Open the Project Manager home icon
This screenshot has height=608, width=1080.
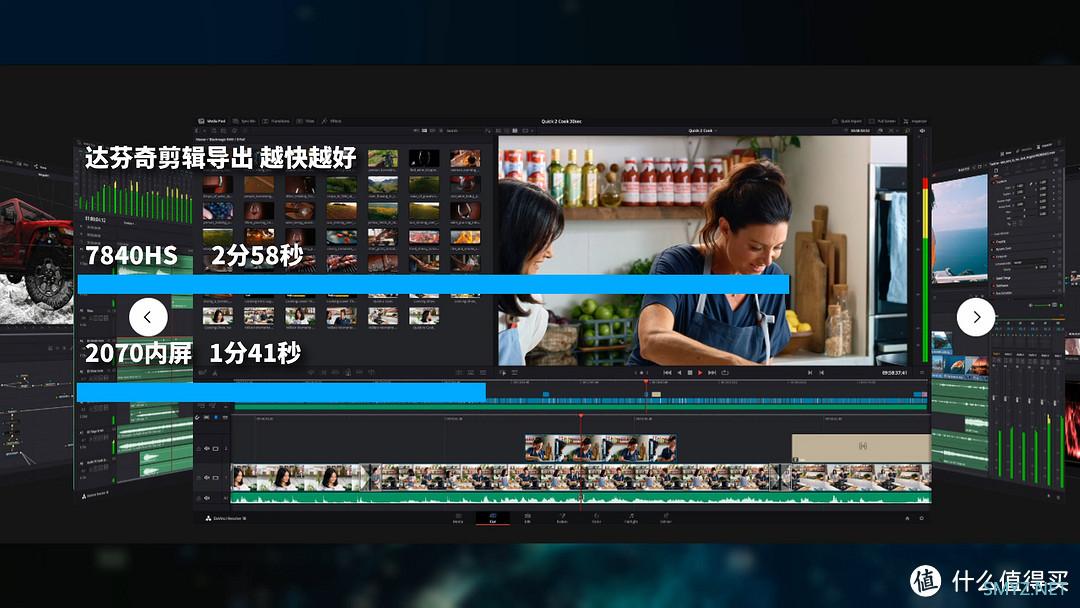tap(907, 518)
